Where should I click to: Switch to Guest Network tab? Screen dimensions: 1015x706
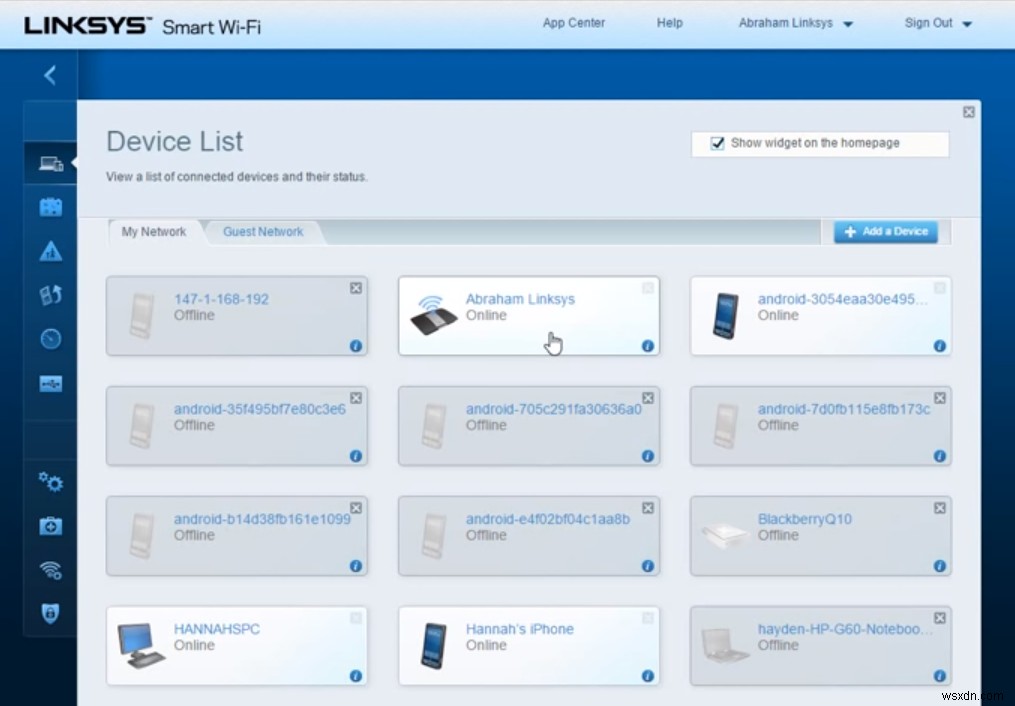click(x=263, y=232)
